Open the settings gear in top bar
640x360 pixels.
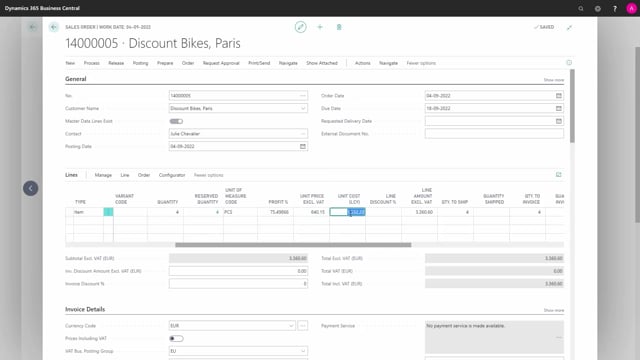click(x=598, y=8)
